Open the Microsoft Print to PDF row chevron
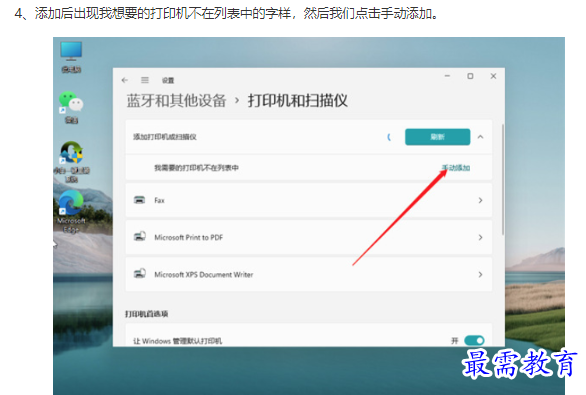Viewport: 586px width, 395px height. [481, 237]
